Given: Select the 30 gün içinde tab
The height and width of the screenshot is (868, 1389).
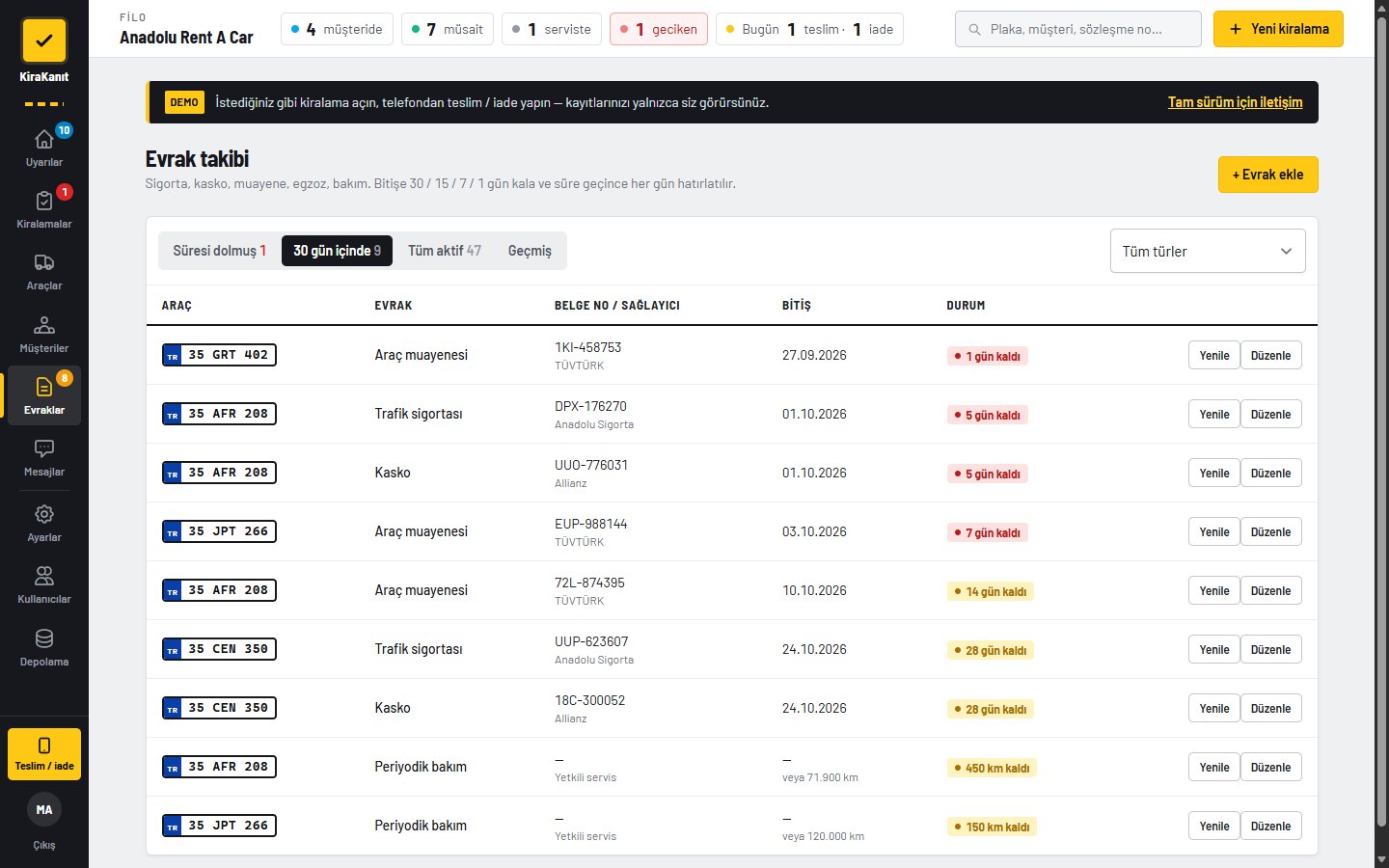Looking at the screenshot, I should pos(338,251).
